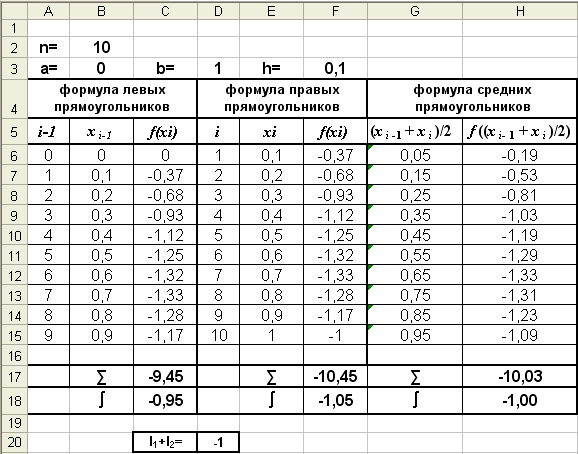The width and height of the screenshot is (578, 454).
Task: Click right rectangles sum -10,45
Action: tap(335, 376)
